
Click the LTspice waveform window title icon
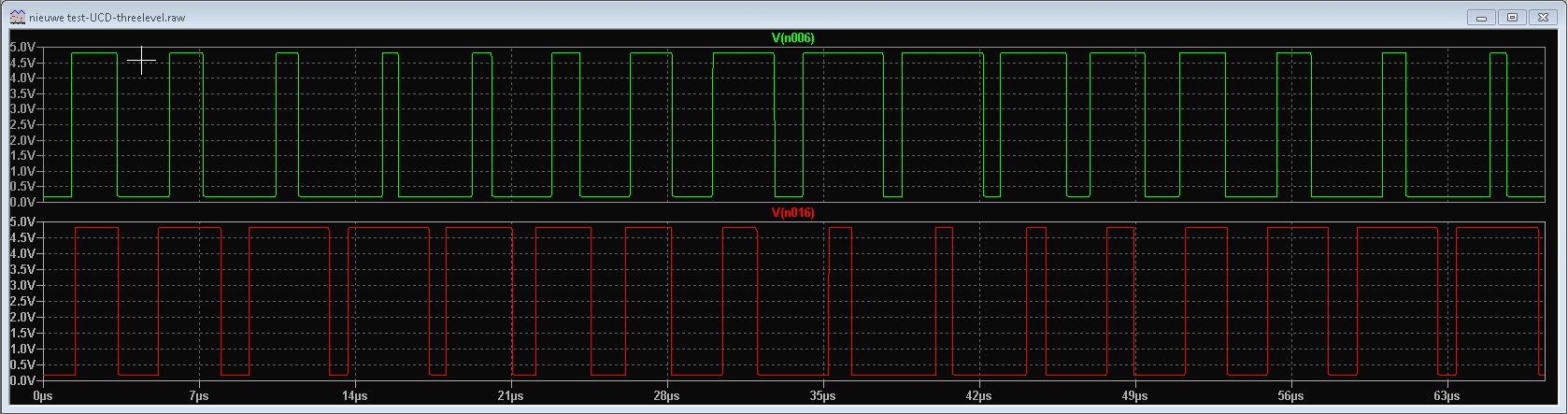[17, 17]
